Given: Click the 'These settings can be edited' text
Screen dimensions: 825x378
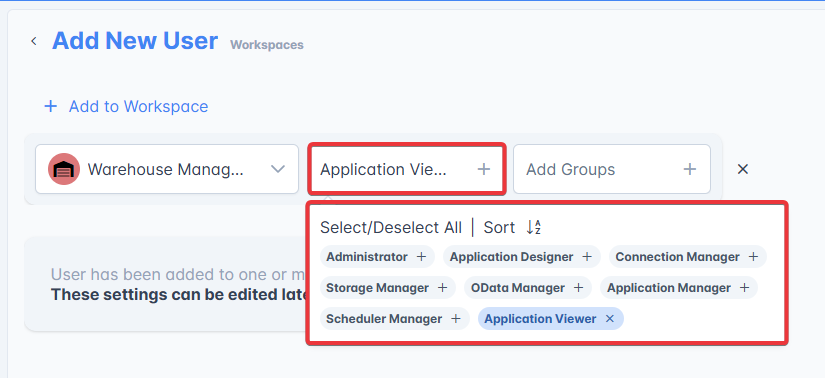Looking at the screenshot, I should coord(179,295).
